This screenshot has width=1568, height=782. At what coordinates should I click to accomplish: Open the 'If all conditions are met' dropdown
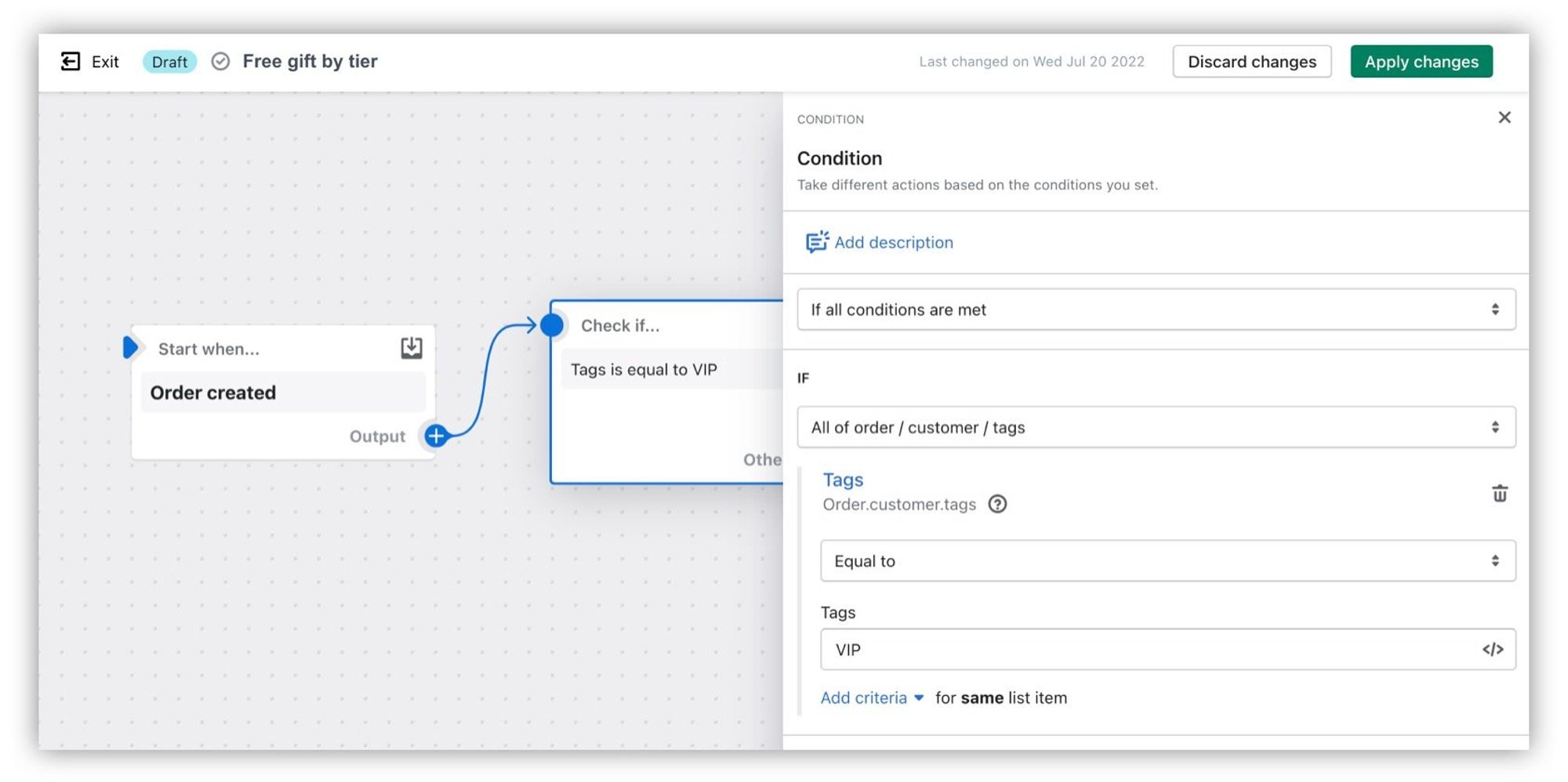[1156, 310]
